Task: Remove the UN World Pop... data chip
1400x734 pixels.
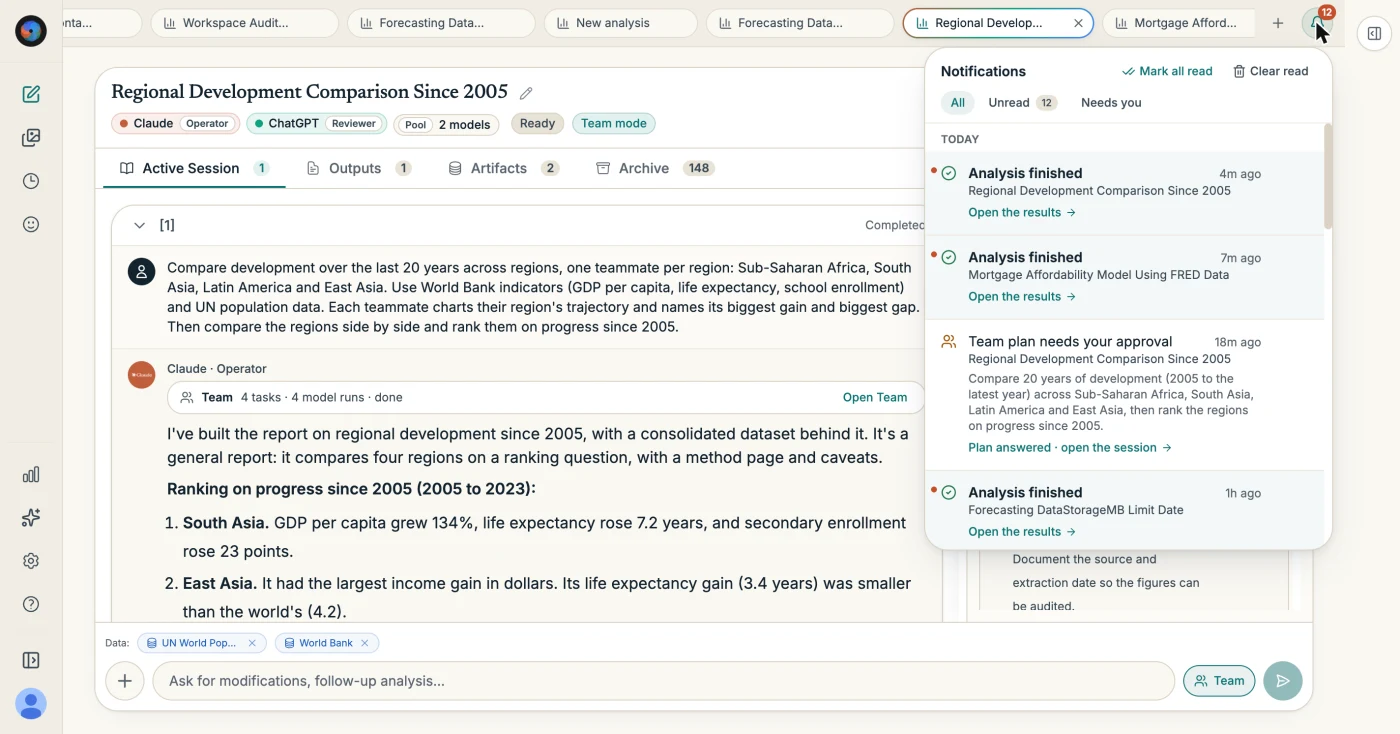Action: (252, 643)
